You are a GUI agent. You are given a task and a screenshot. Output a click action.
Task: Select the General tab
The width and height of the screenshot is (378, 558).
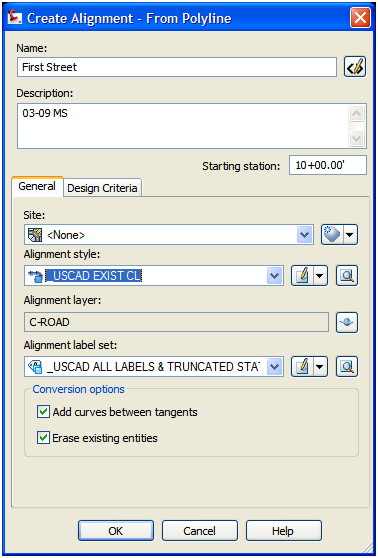37,186
